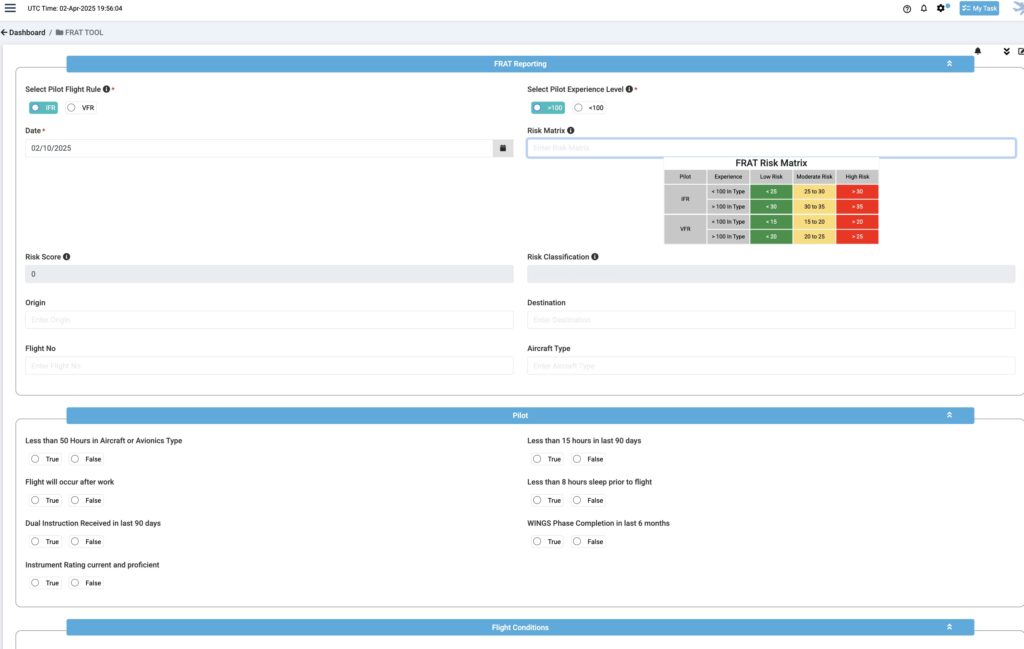The width and height of the screenshot is (1024, 649).
Task: Open notifications bell in top header
Action: pyautogui.click(x=924, y=8)
